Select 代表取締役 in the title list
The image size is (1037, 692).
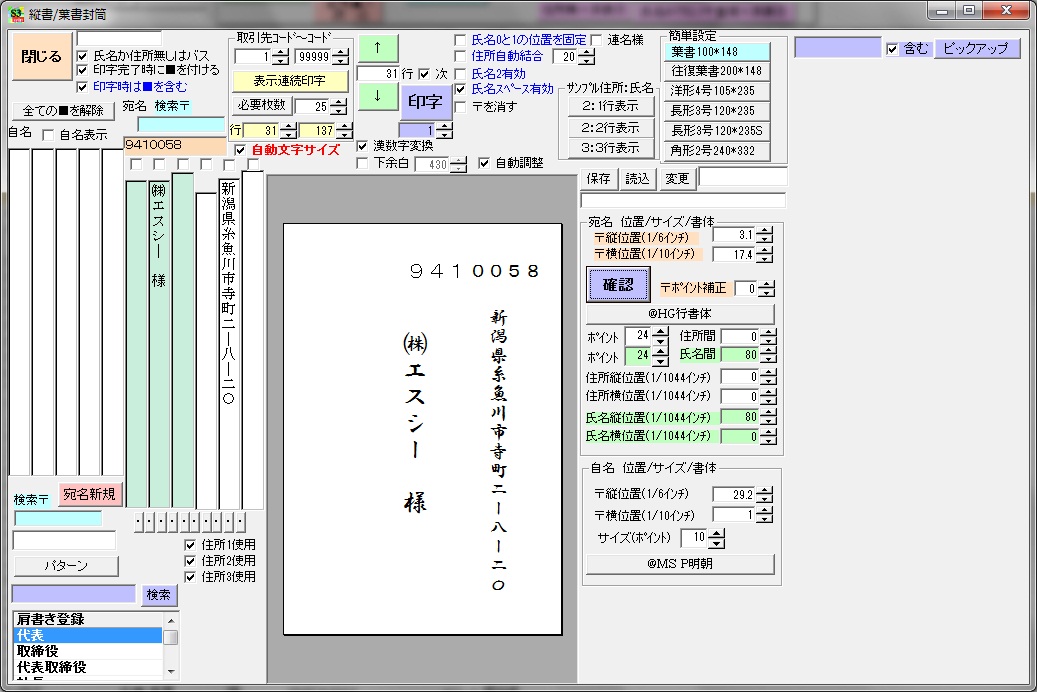pos(87,668)
